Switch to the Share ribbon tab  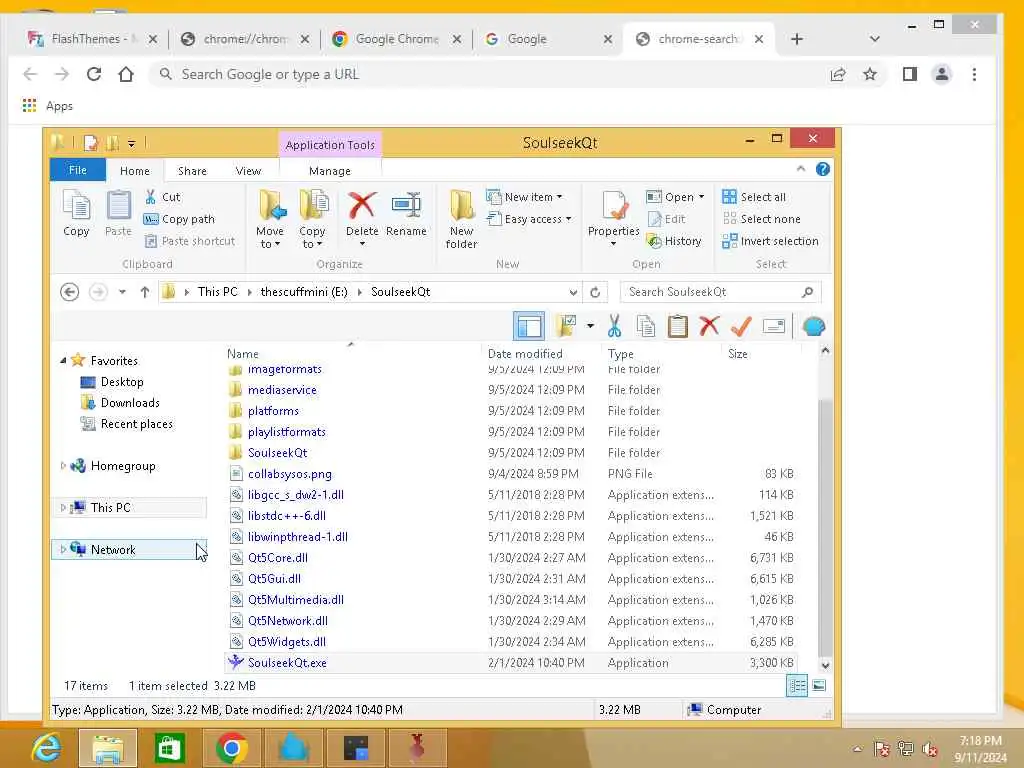pos(192,170)
